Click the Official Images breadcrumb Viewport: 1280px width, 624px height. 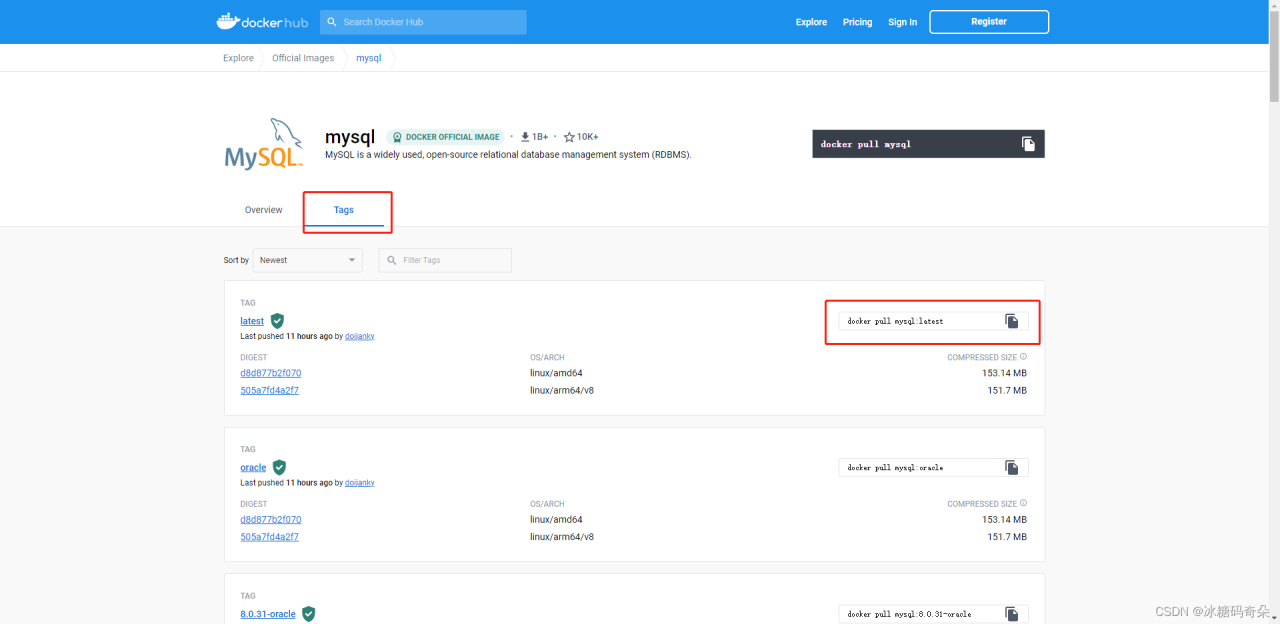tap(302, 57)
